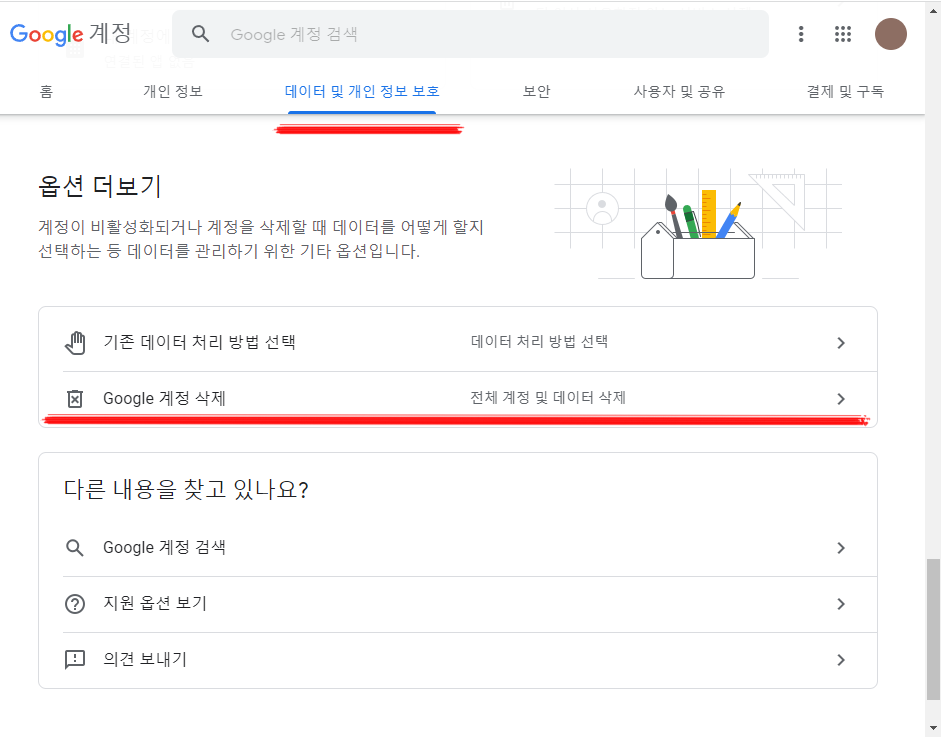The width and height of the screenshot is (941, 737).
Task: Click the feedback icon for 의견 보내기
Action: click(x=75, y=660)
